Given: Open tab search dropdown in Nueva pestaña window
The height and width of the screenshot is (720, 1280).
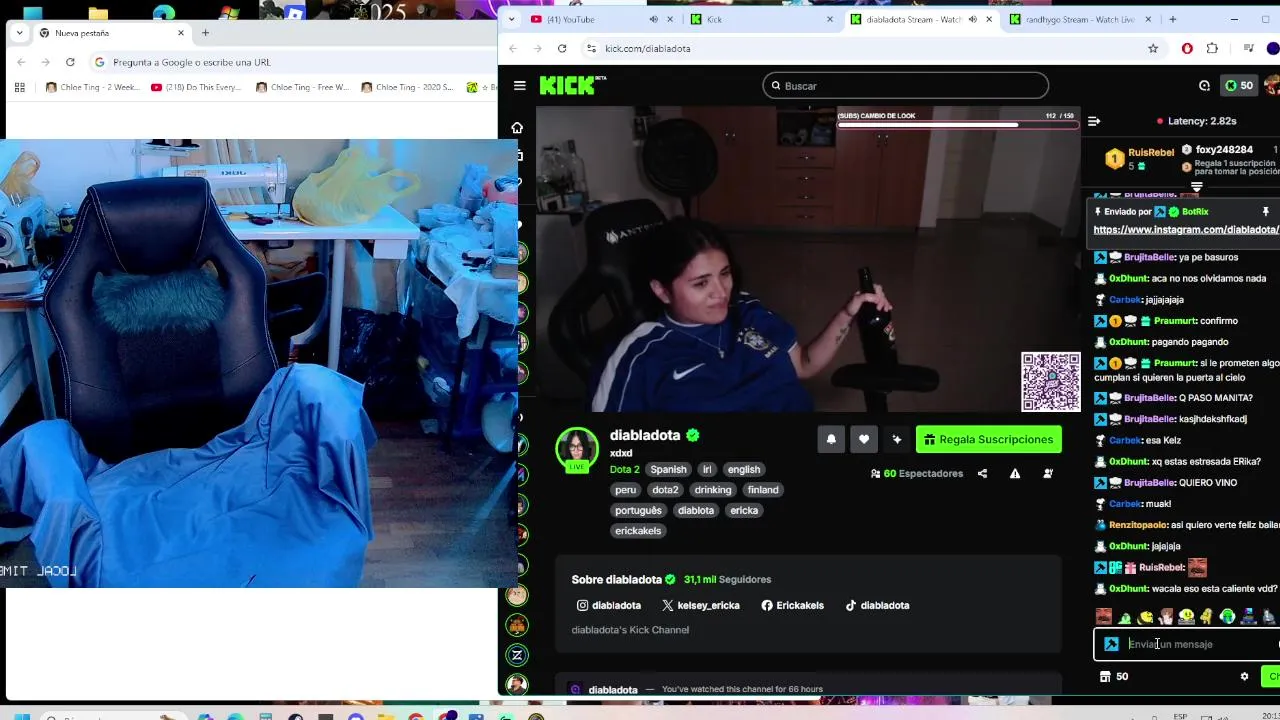Looking at the screenshot, I should [x=19, y=33].
